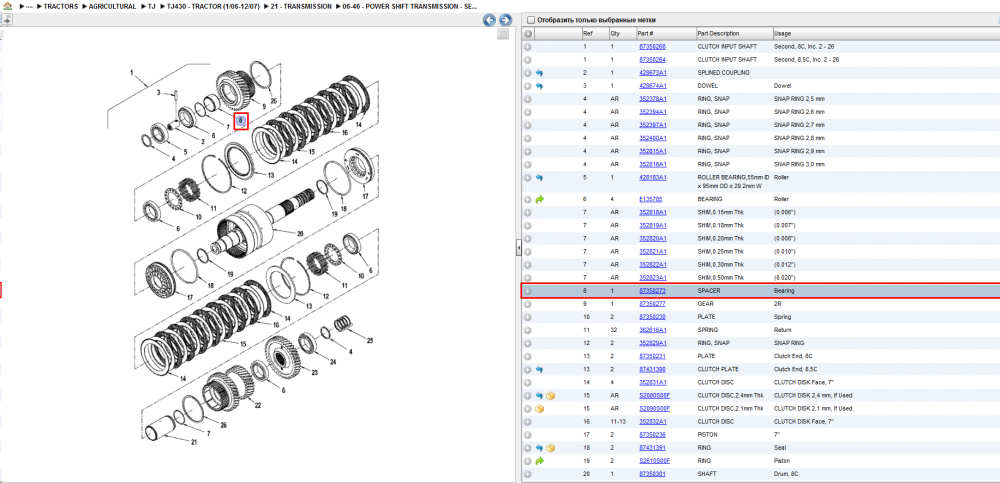The height and width of the screenshot is (483, 1000).
Task: Go to previous diagram with left arrow
Action: point(489,20)
